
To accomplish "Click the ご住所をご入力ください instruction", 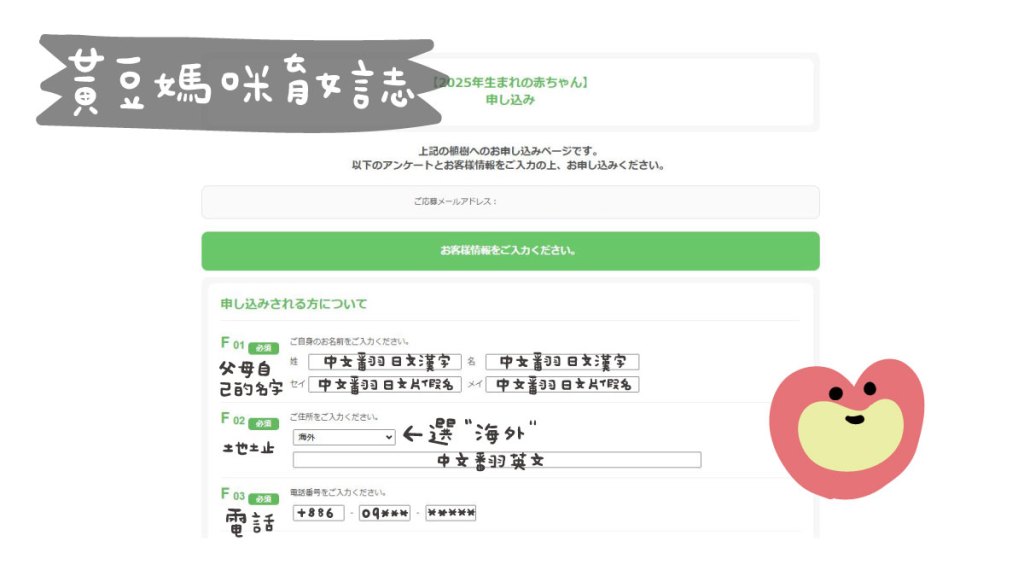I will coord(334,416).
